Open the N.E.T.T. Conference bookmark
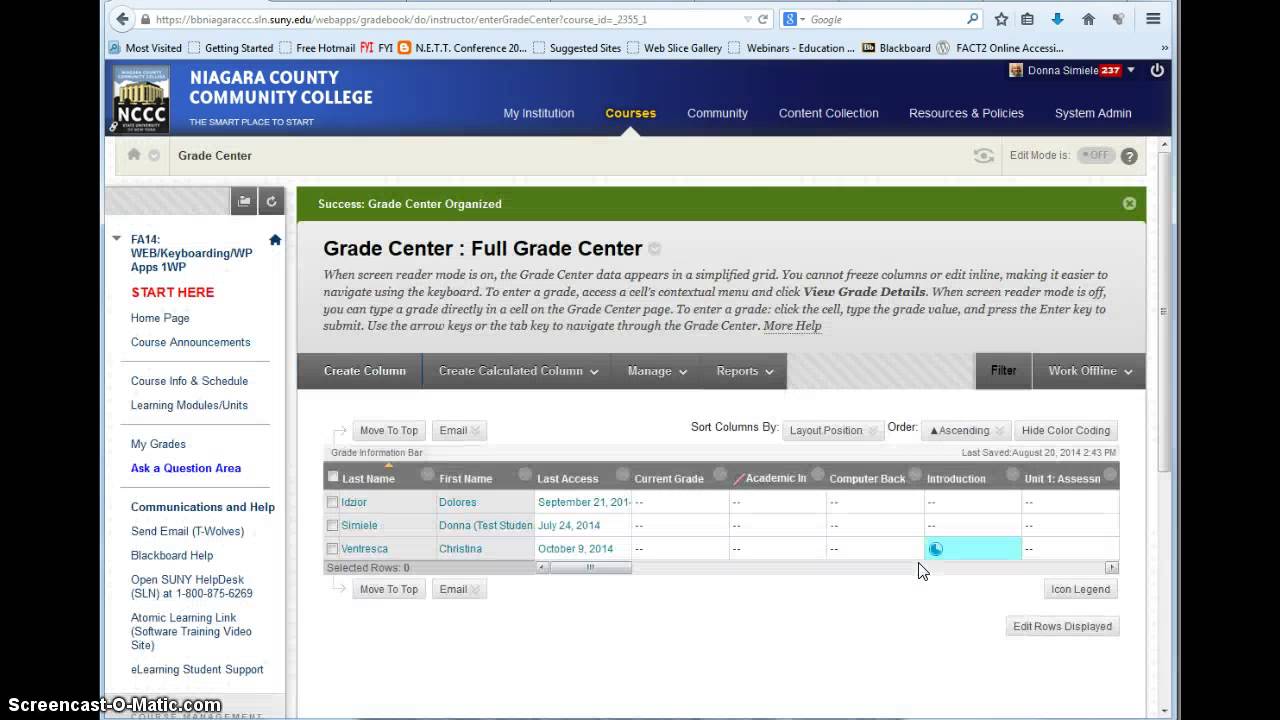Viewport: 1280px width, 720px height. click(462, 47)
